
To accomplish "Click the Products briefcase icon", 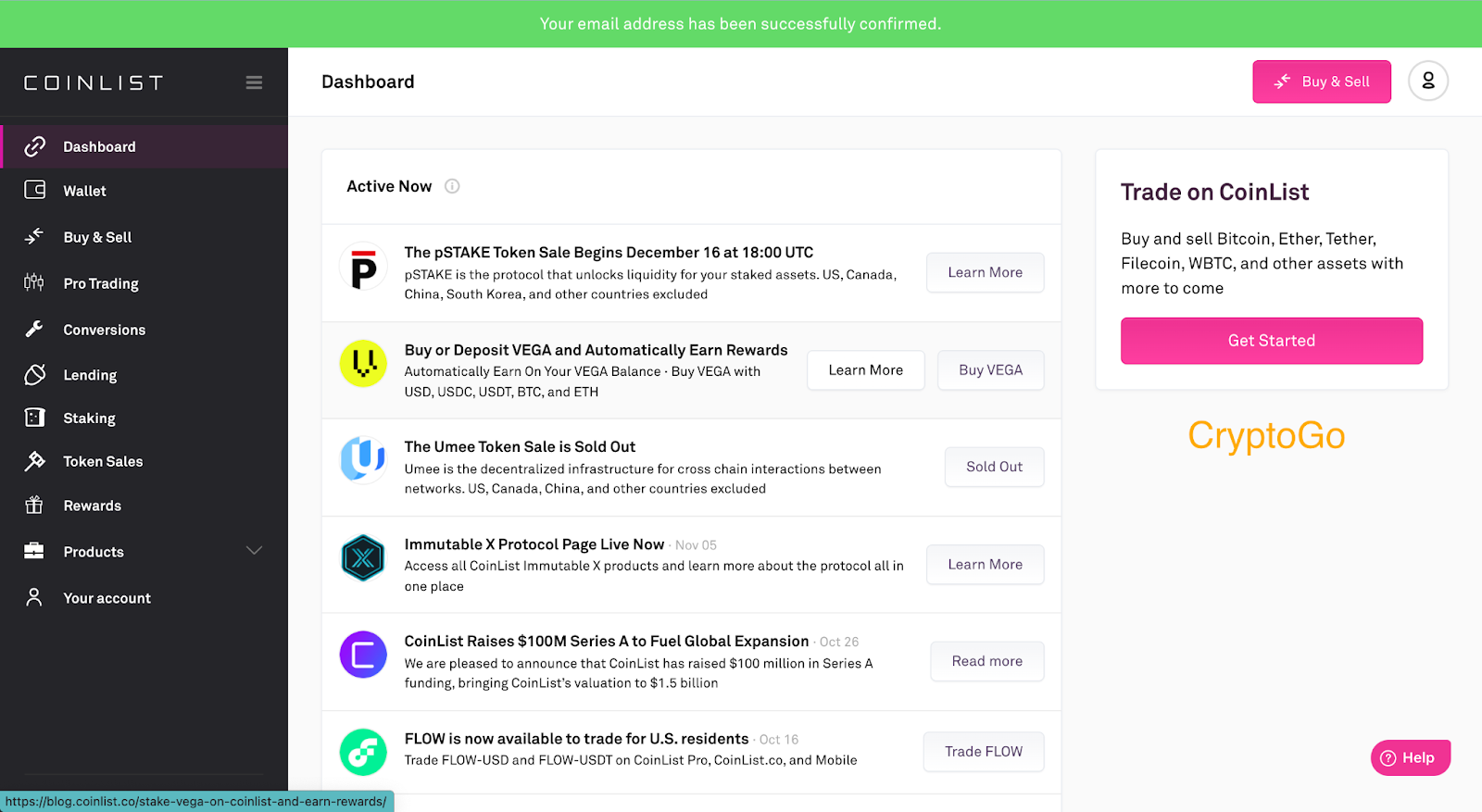I will pyautogui.click(x=34, y=551).
